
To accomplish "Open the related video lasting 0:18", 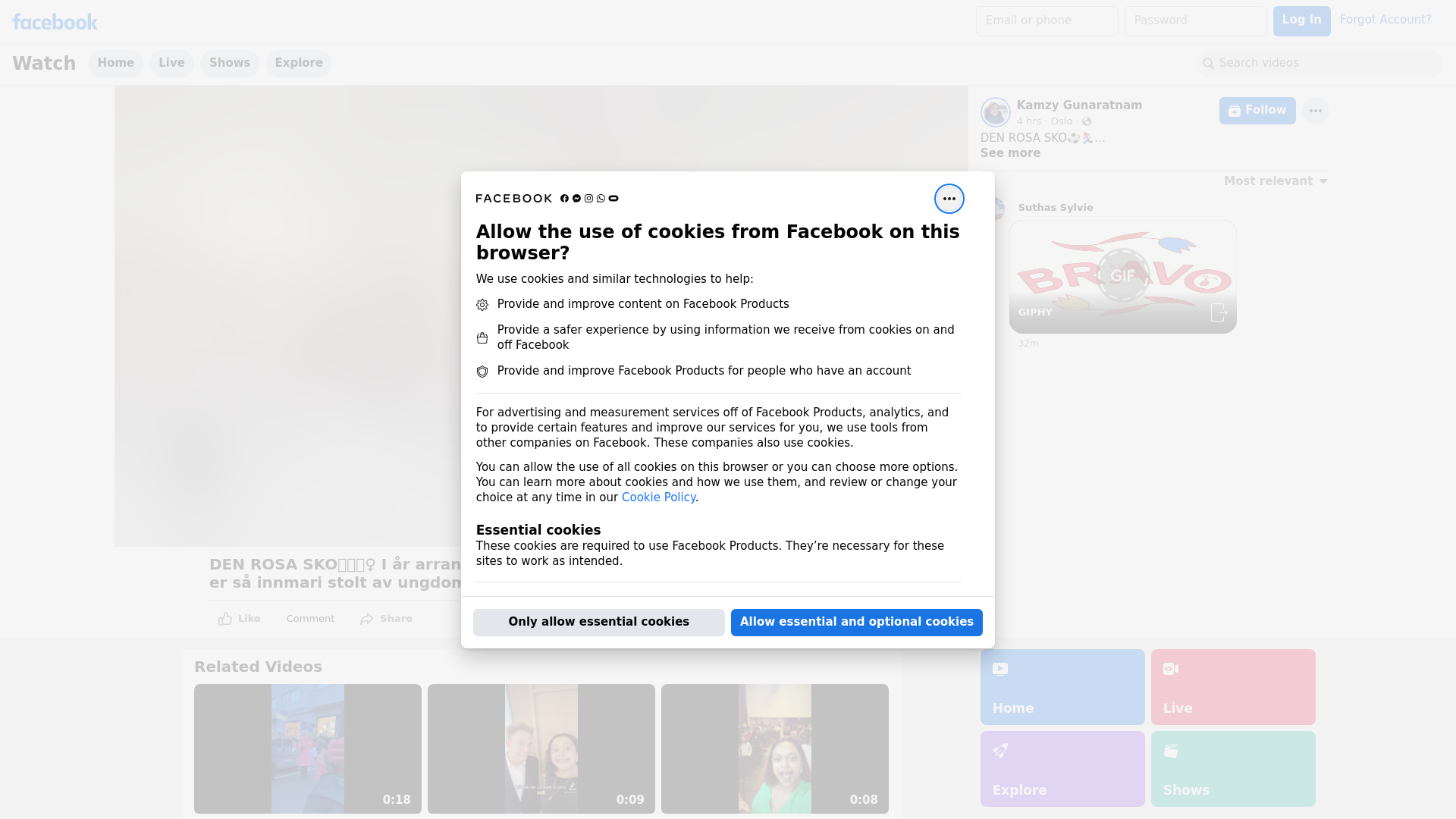I will coord(308,749).
